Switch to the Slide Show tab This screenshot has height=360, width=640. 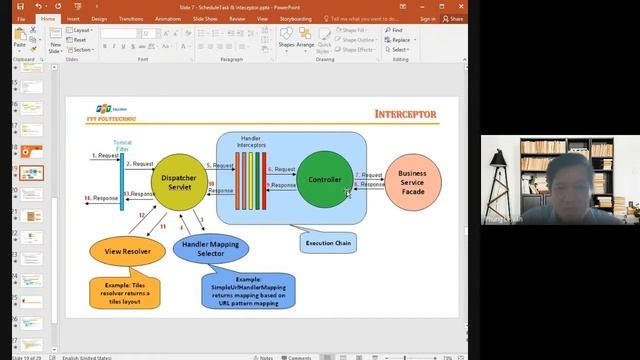pyautogui.click(x=205, y=19)
